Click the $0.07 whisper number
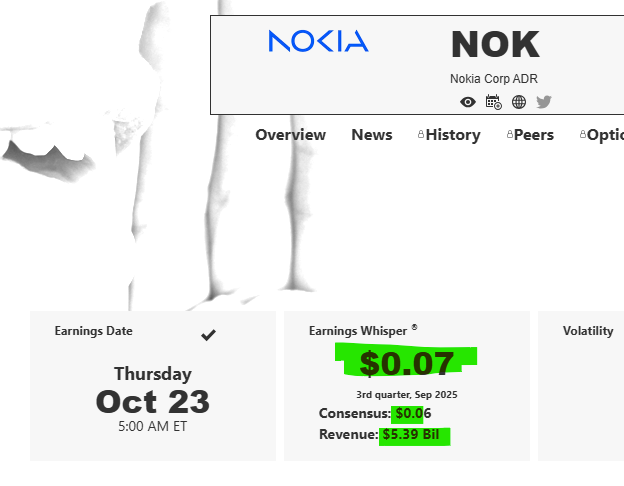 (407, 363)
